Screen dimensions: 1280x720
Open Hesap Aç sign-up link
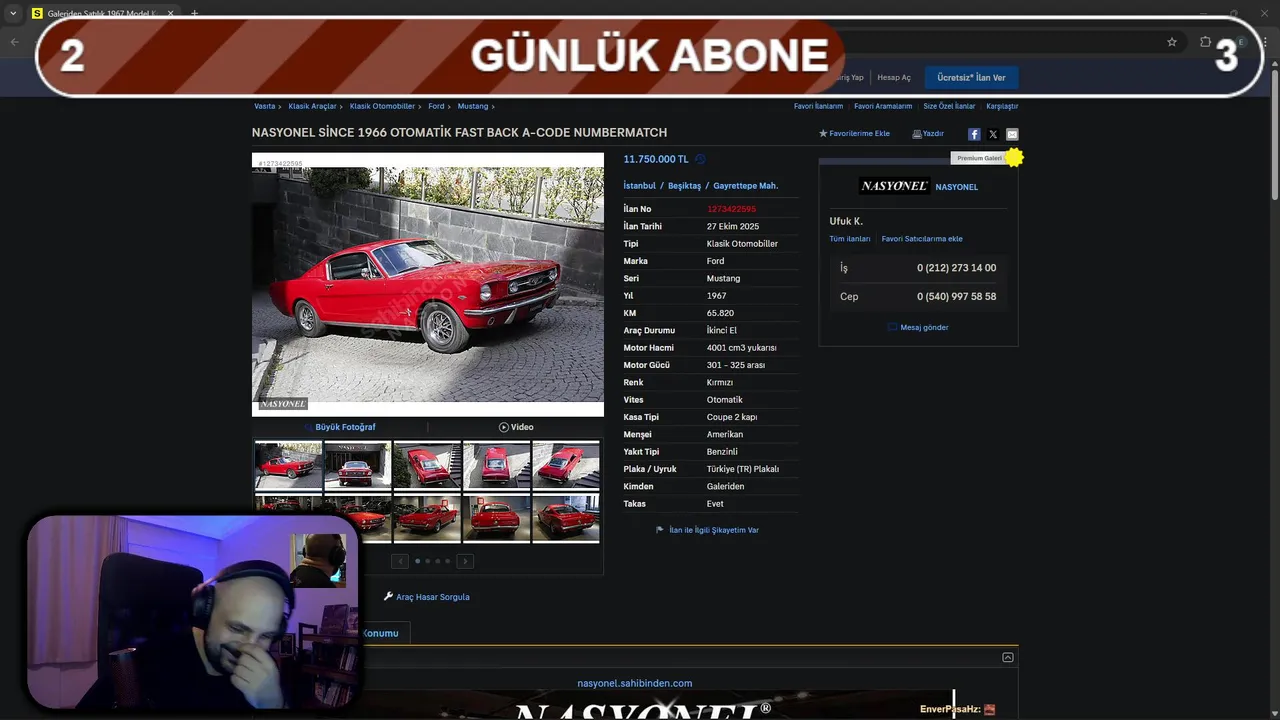click(894, 77)
